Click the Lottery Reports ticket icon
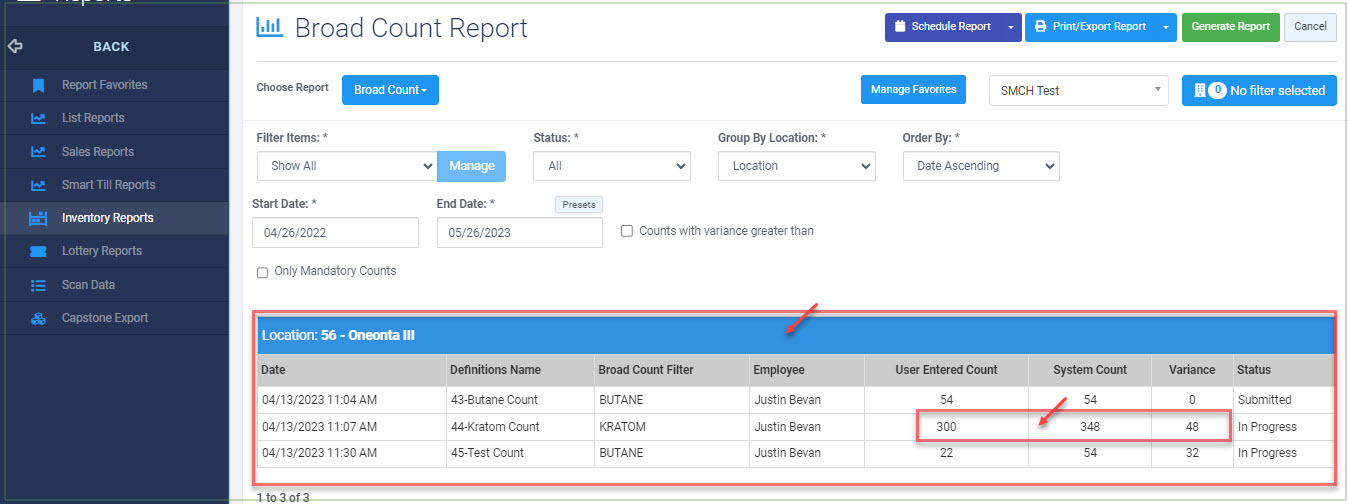Image resolution: width=1349 pixels, height=504 pixels. tap(38, 251)
